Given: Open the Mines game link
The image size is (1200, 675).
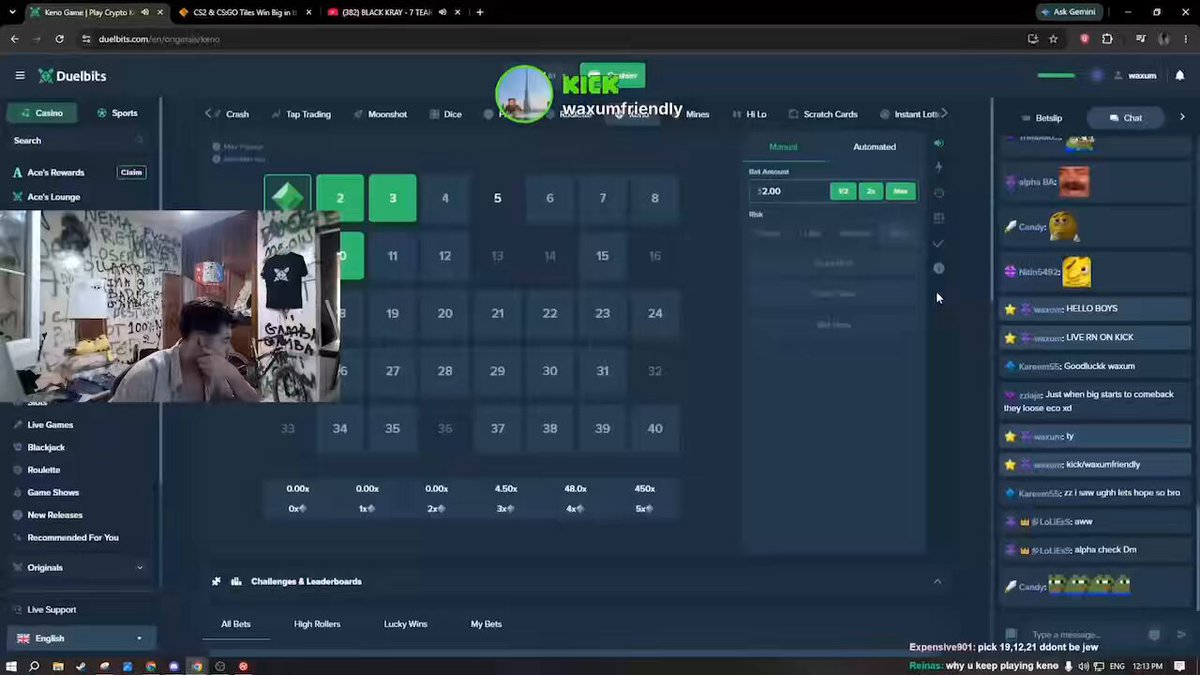Looking at the screenshot, I should point(697,114).
